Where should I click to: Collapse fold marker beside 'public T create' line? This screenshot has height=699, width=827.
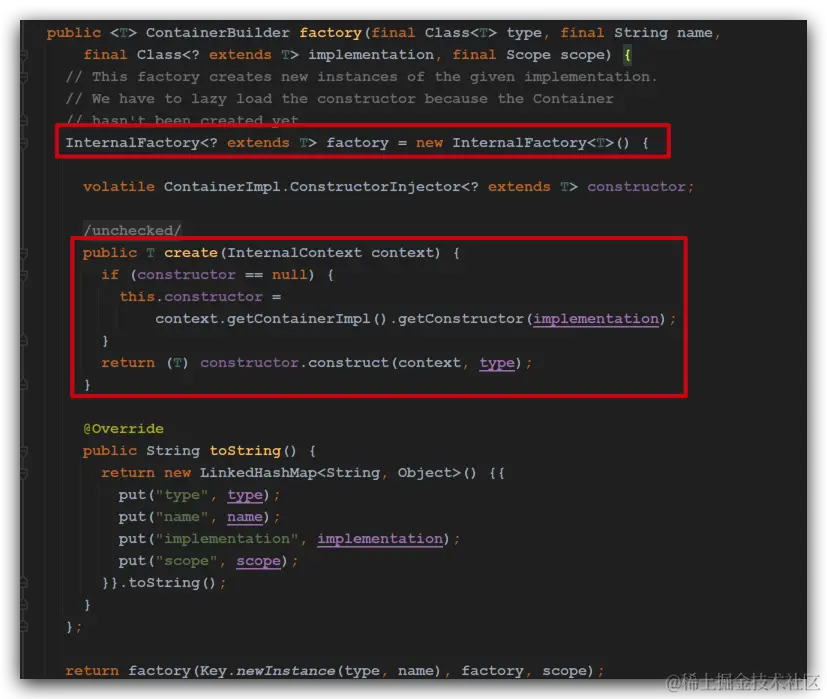point(24,253)
